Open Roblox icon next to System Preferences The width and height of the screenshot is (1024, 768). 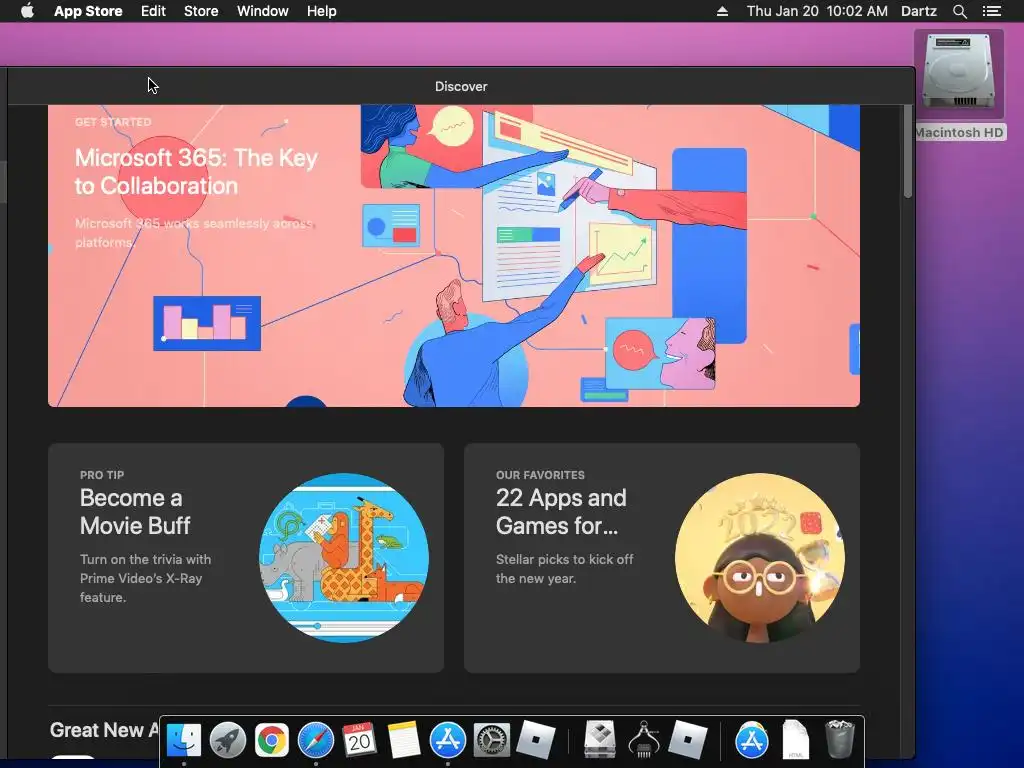tap(536, 740)
